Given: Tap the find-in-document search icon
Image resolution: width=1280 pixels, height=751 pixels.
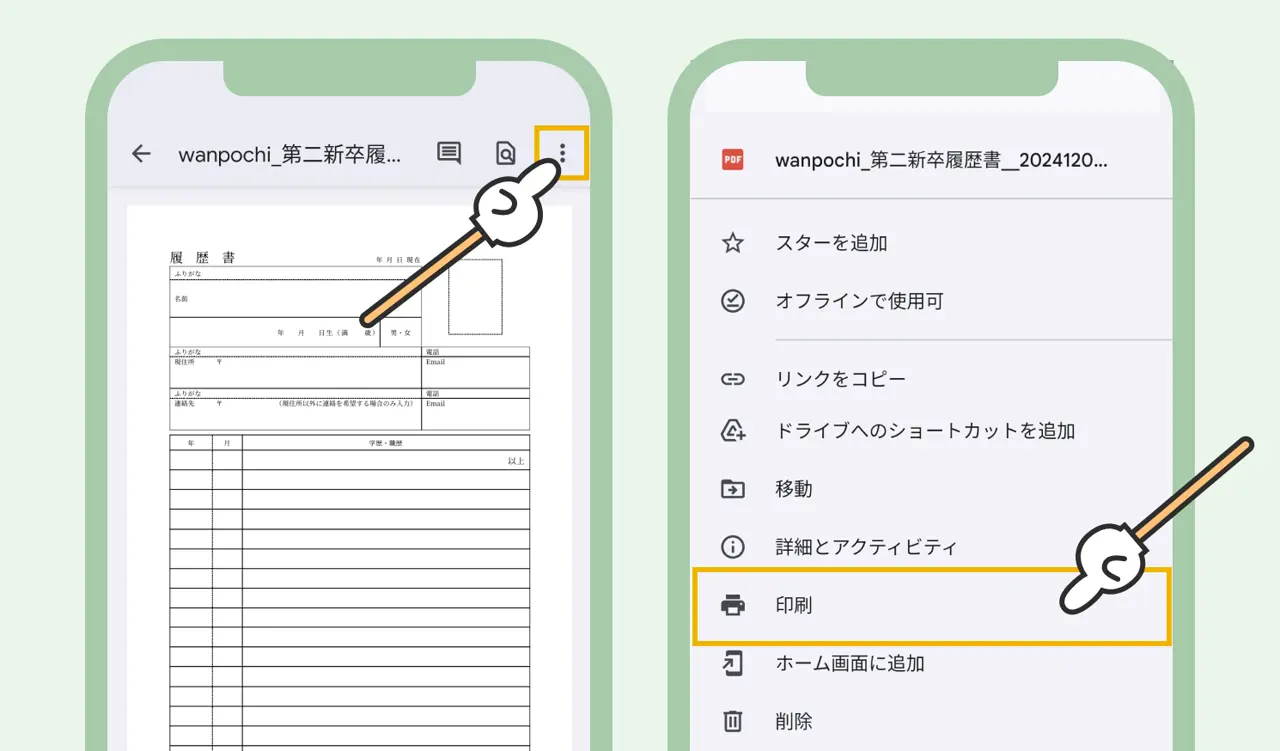Looking at the screenshot, I should 506,154.
